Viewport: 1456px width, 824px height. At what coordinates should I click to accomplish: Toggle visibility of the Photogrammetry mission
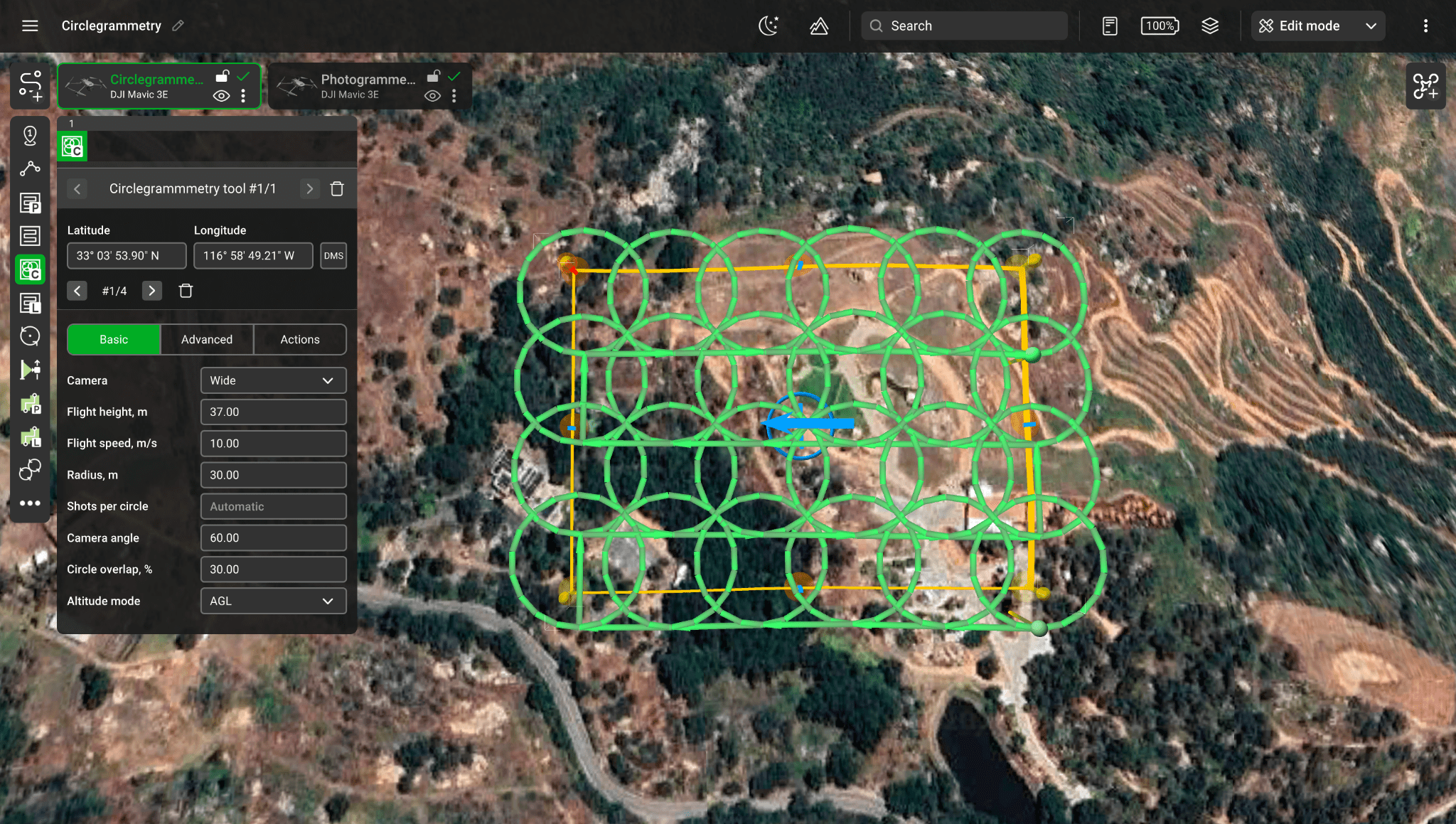(x=432, y=95)
